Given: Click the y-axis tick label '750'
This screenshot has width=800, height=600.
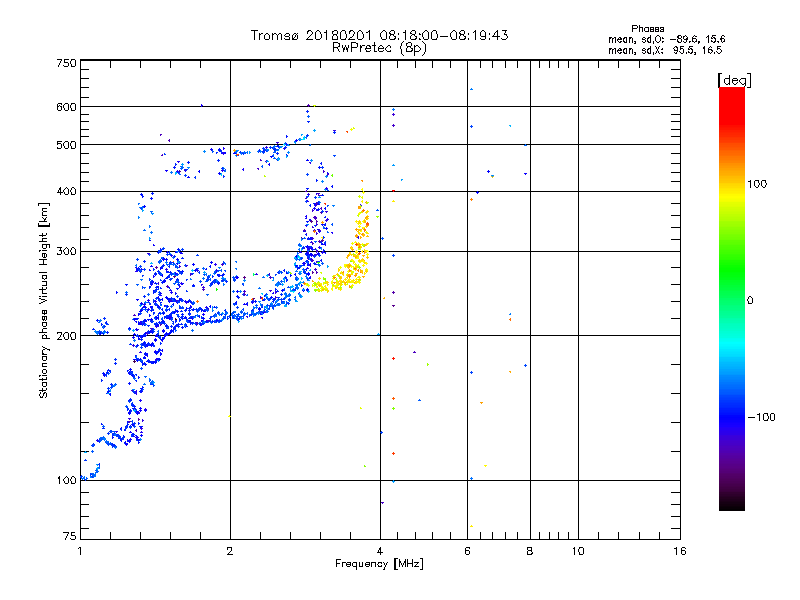Looking at the screenshot, I should (x=66, y=63).
